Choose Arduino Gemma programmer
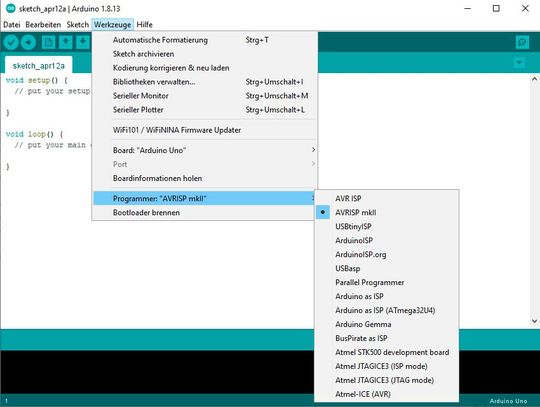Screen dimensions: 540x407 387,324
